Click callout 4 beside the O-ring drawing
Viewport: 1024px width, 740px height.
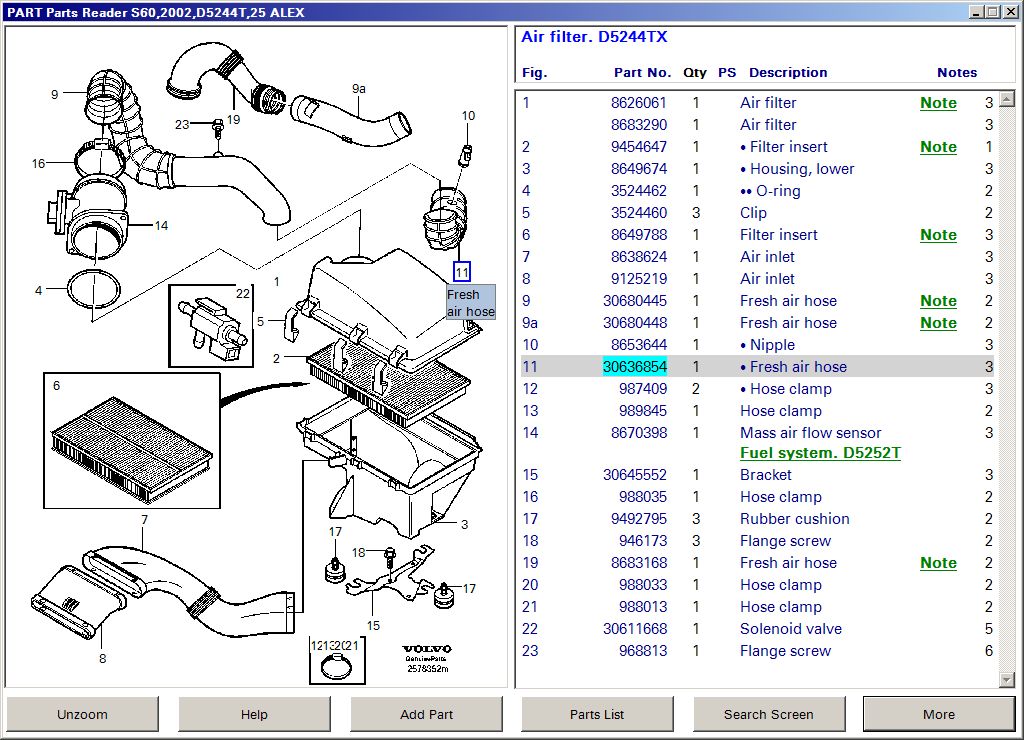pos(39,290)
